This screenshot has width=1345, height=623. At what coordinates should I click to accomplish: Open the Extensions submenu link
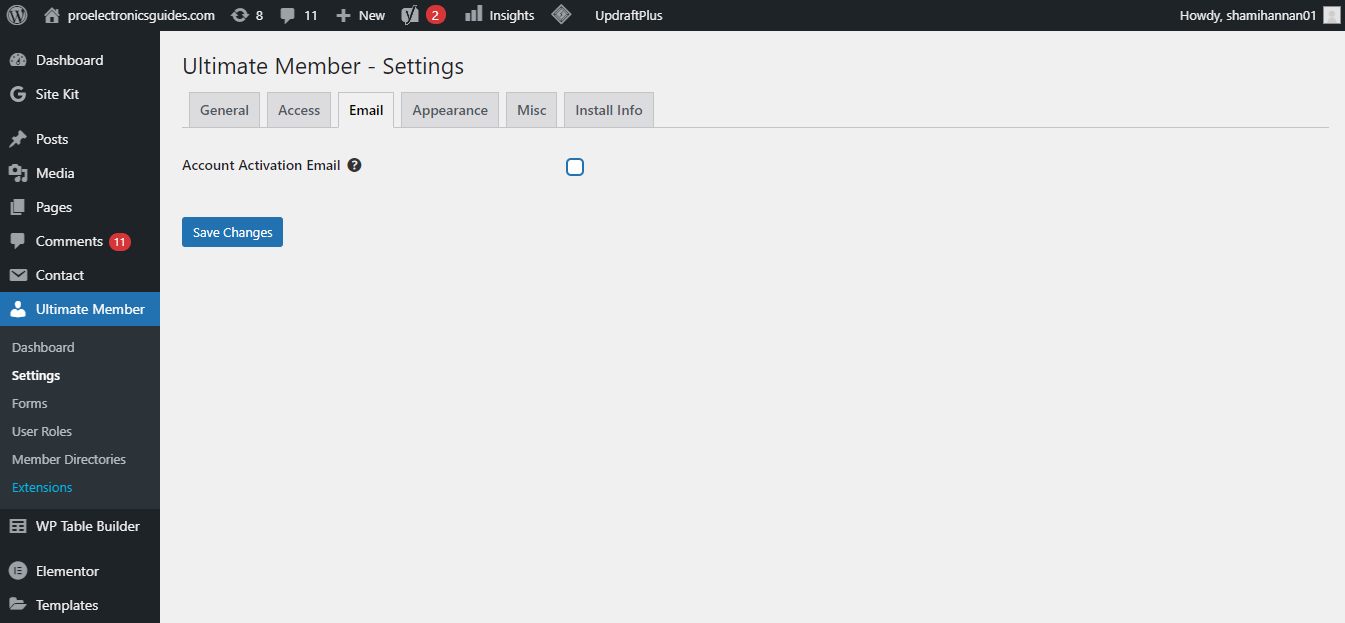(42, 487)
